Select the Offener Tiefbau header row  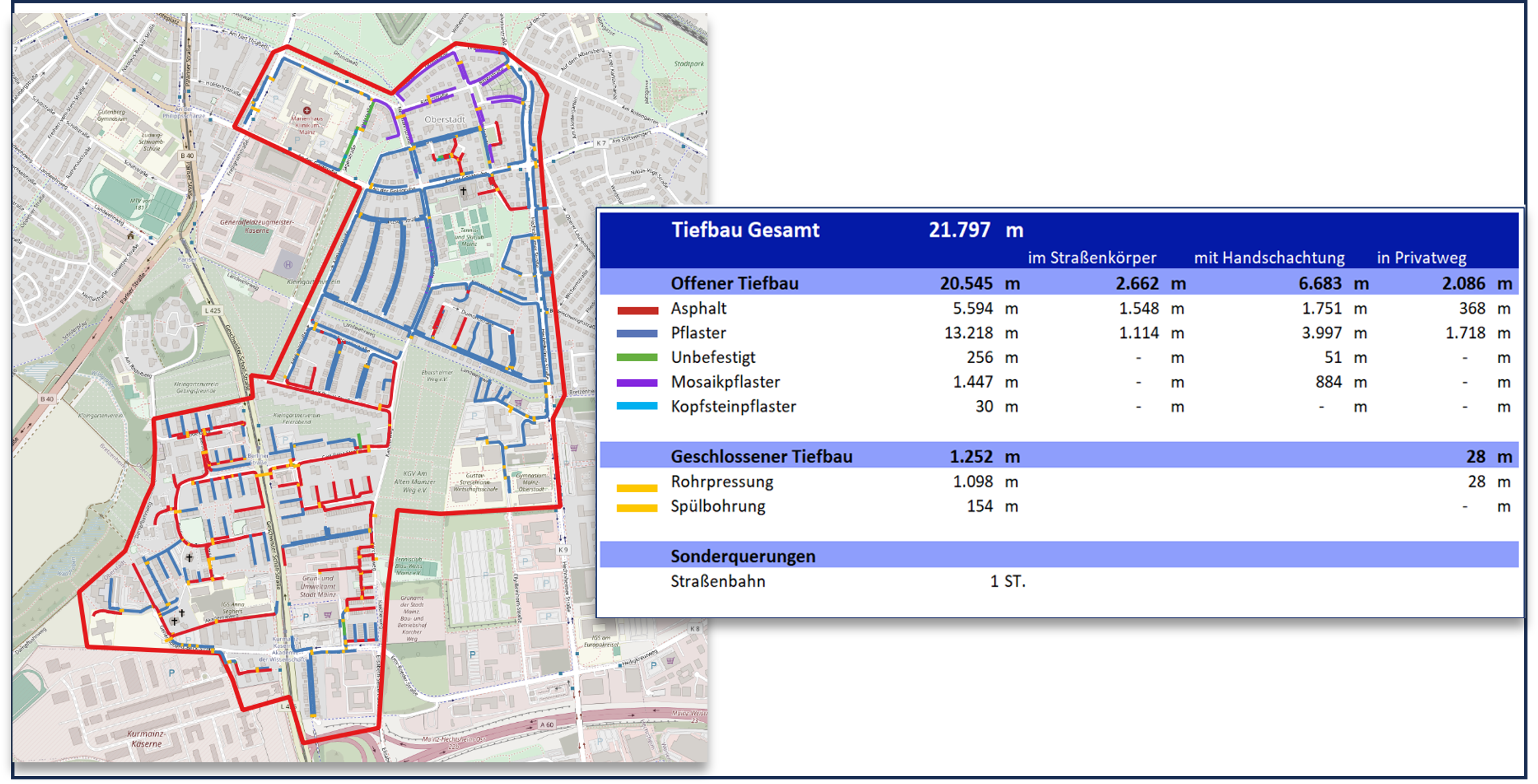point(734,283)
